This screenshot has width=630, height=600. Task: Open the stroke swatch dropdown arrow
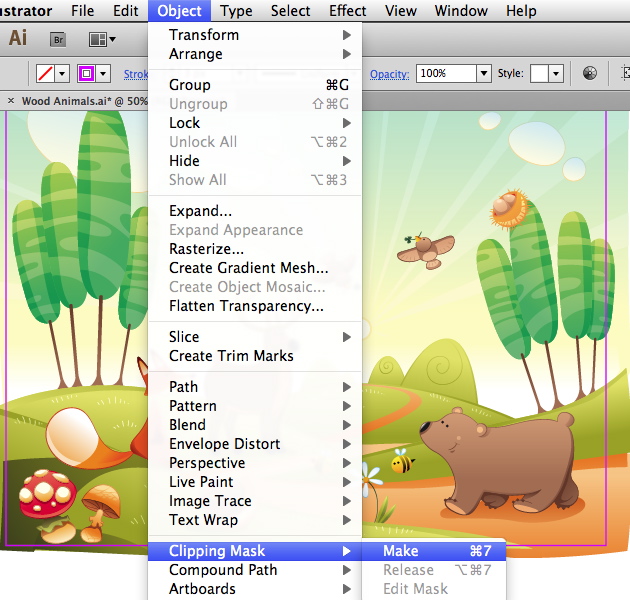(x=103, y=74)
